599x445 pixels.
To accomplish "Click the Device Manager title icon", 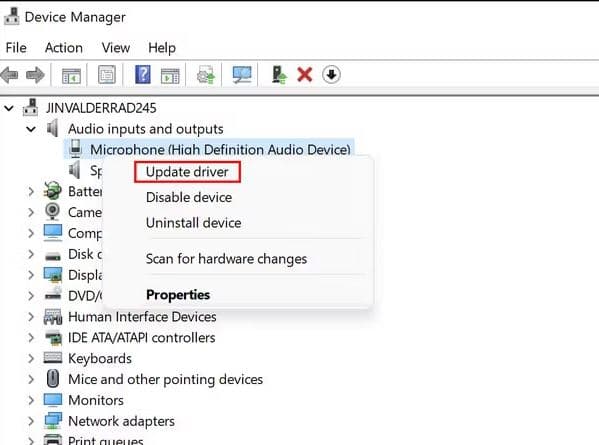I will click(11, 17).
